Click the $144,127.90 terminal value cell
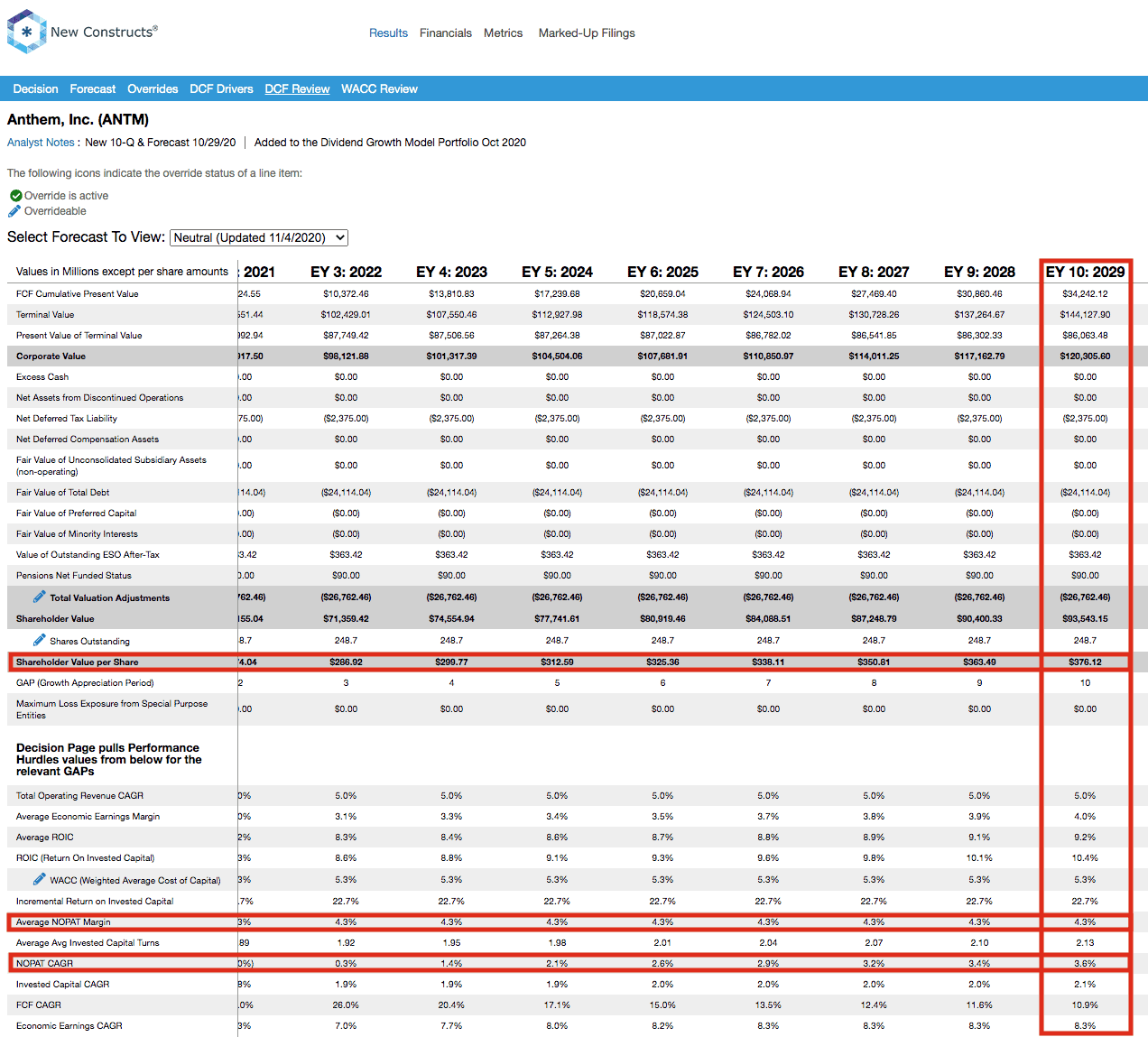This screenshot has width=1148, height=1037. (x=1085, y=315)
